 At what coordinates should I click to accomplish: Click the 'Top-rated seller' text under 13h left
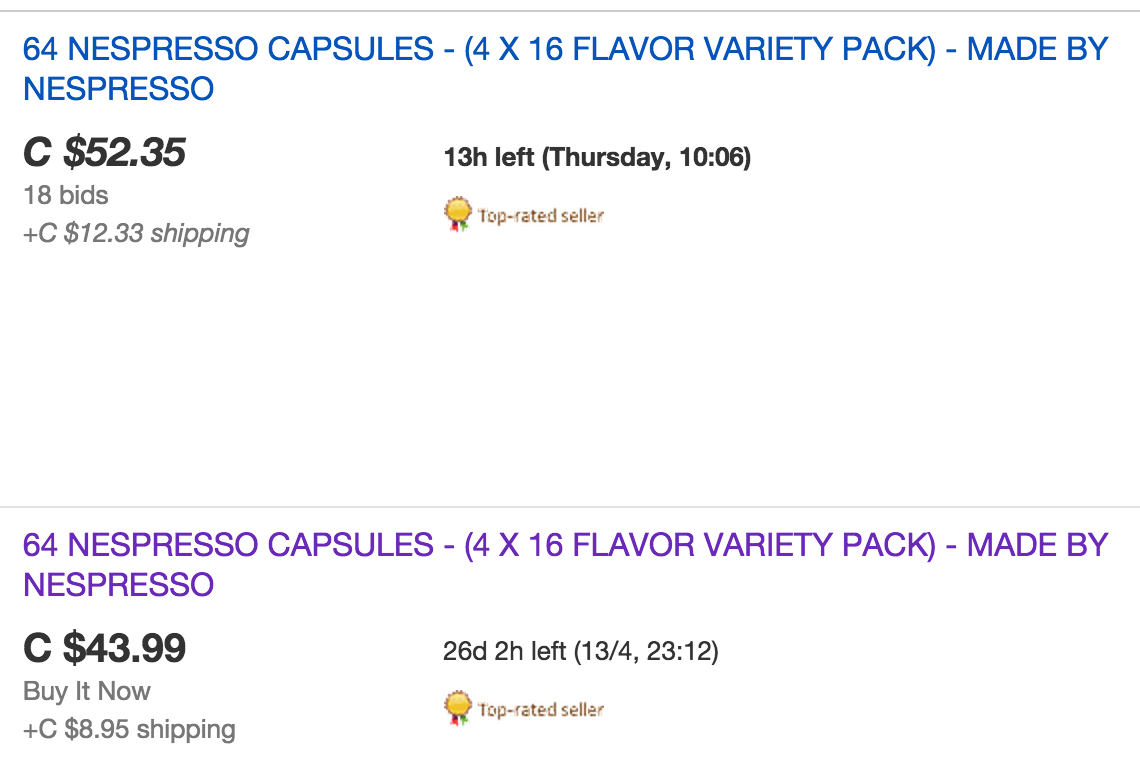tap(541, 216)
